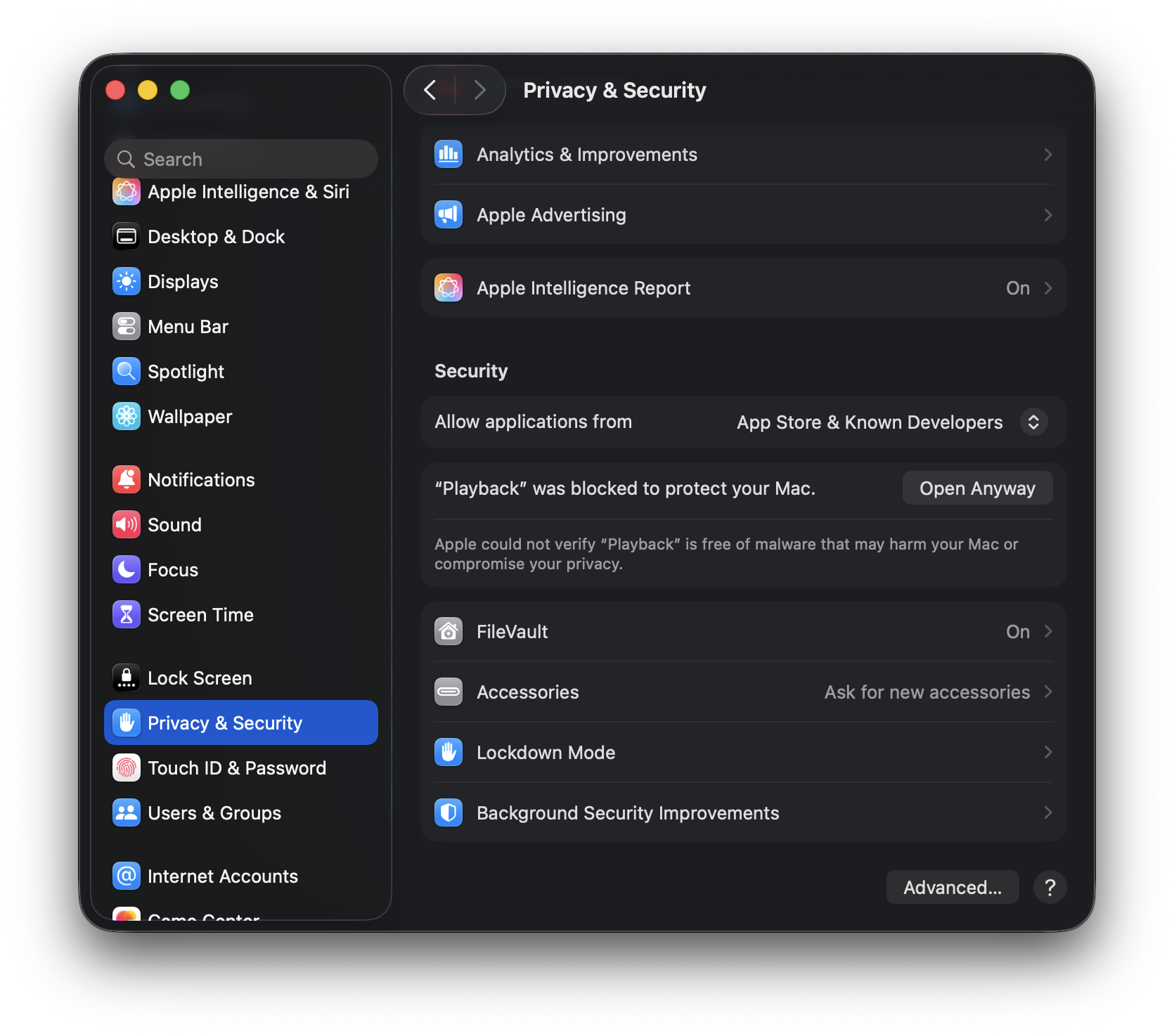This screenshot has width=1174, height=1036.
Task: Open Apple Intelligence Report via its chevron
Action: click(1047, 288)
